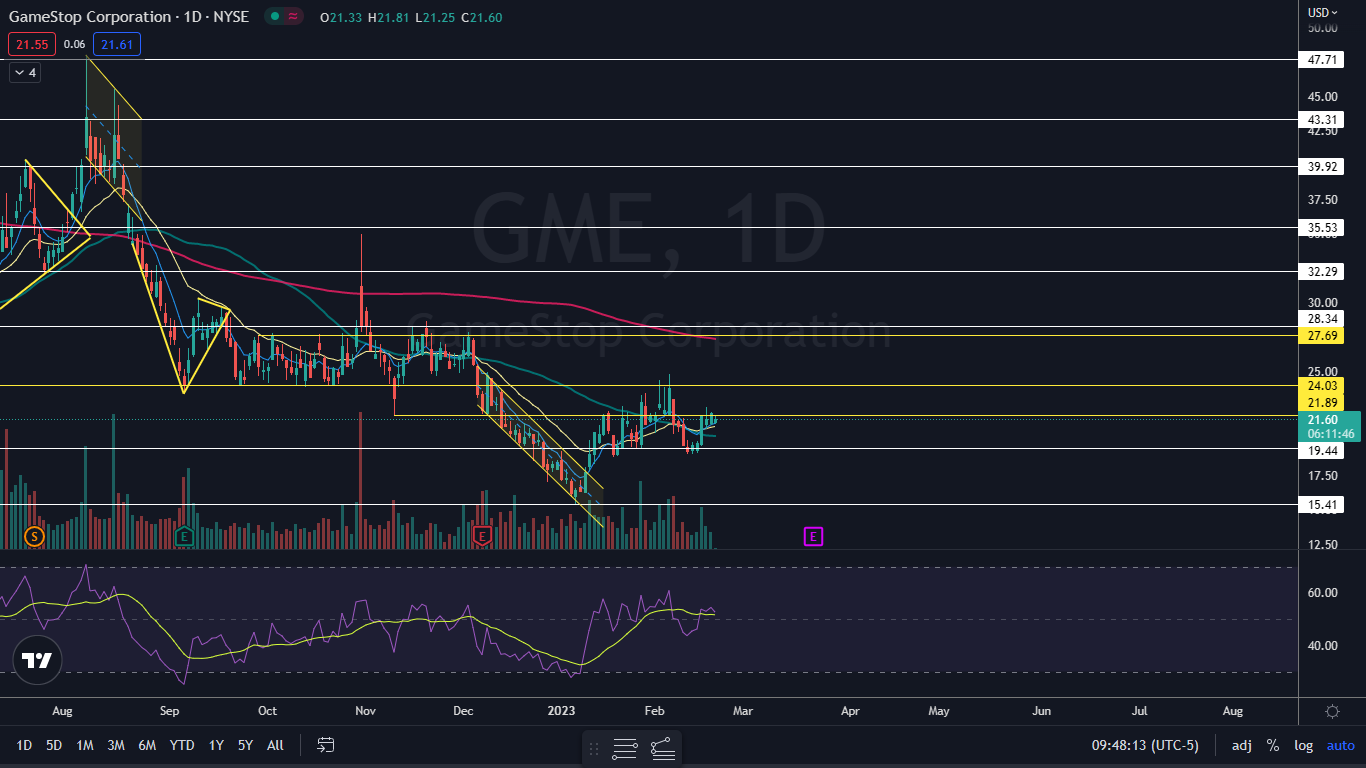Click the 60.00 RSI scale label
Viewport: 1366px width, 768px height.
(1323, 592)
